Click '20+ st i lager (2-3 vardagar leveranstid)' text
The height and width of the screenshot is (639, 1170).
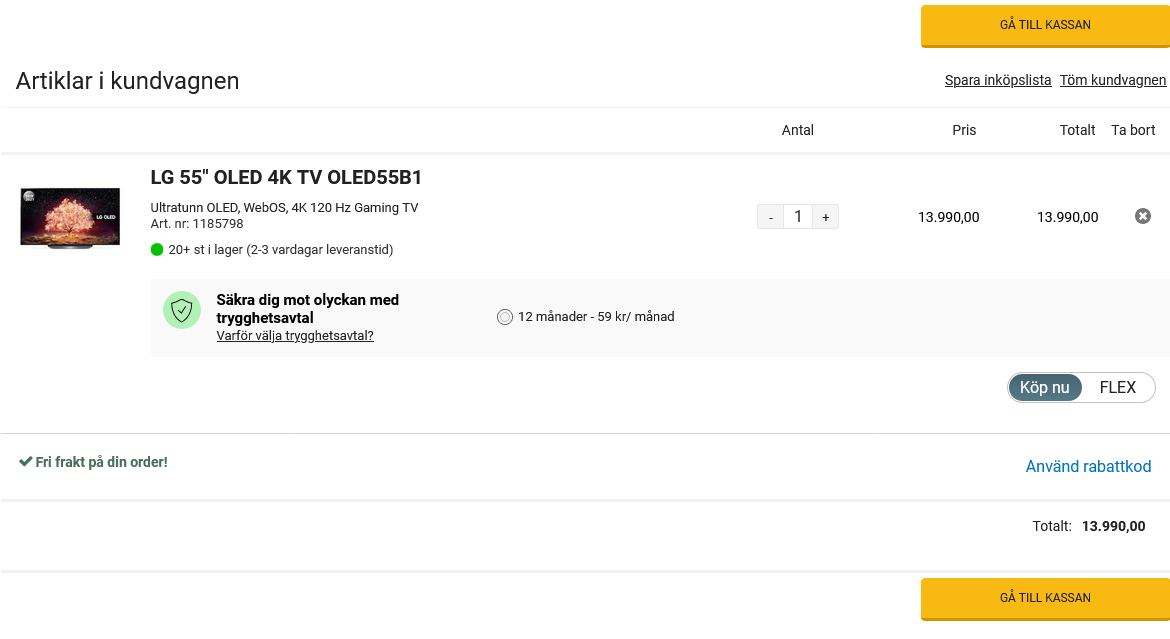click(x=281, y=250)
